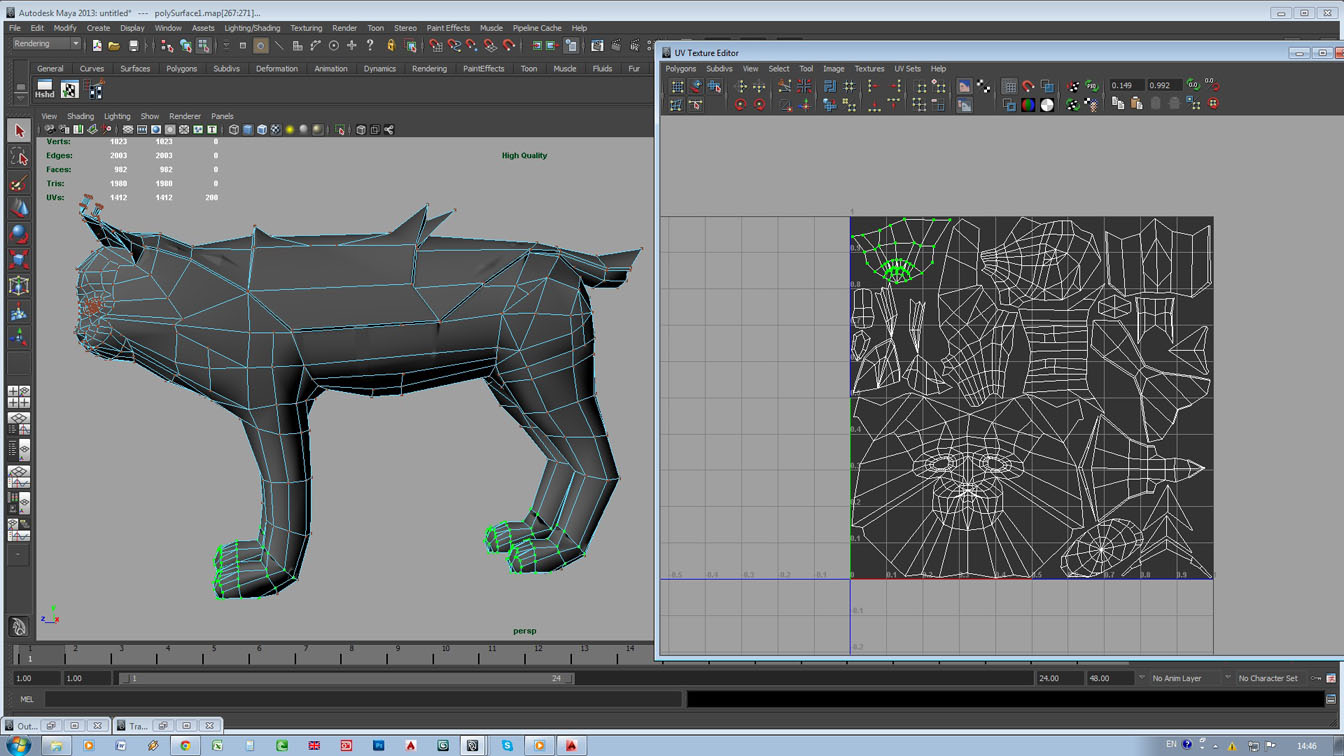Viewport: 1344px width, 756px height.
Task: Expand the No Anim Layer dropdown
Action: pyautogui.click(x=1142, y=678)
